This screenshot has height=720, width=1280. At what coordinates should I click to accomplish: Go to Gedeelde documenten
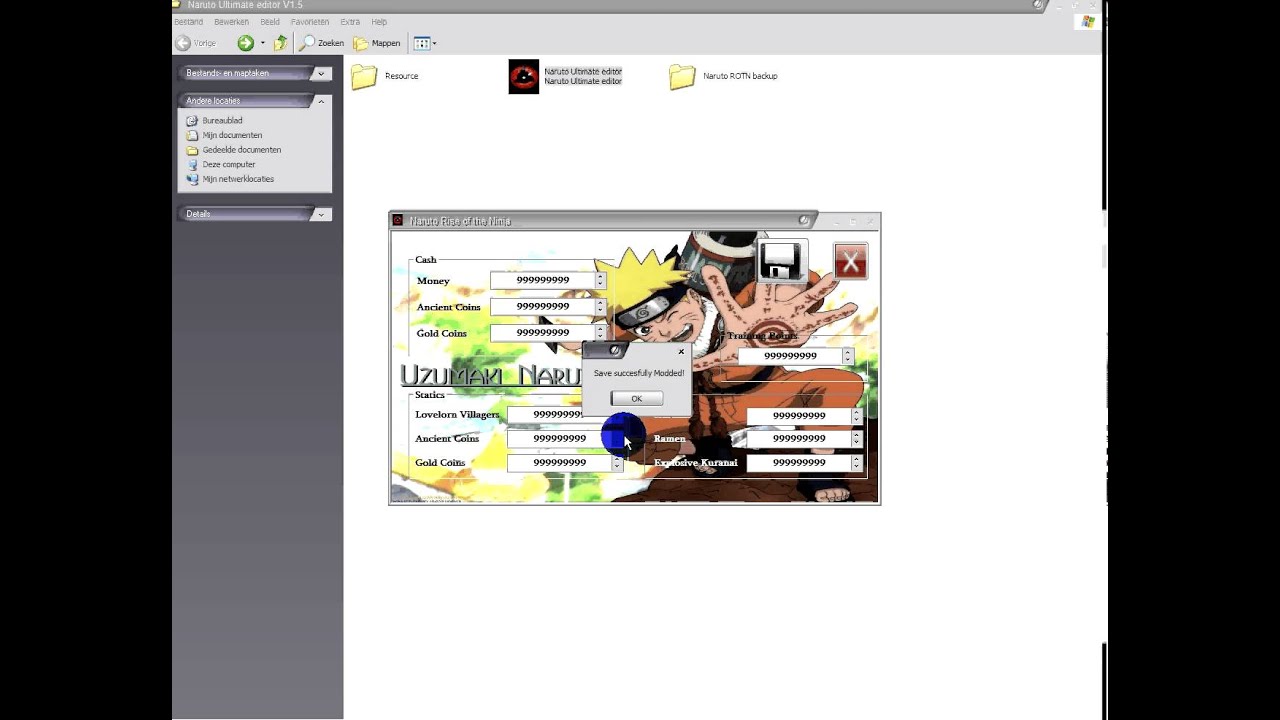point(241,150)
